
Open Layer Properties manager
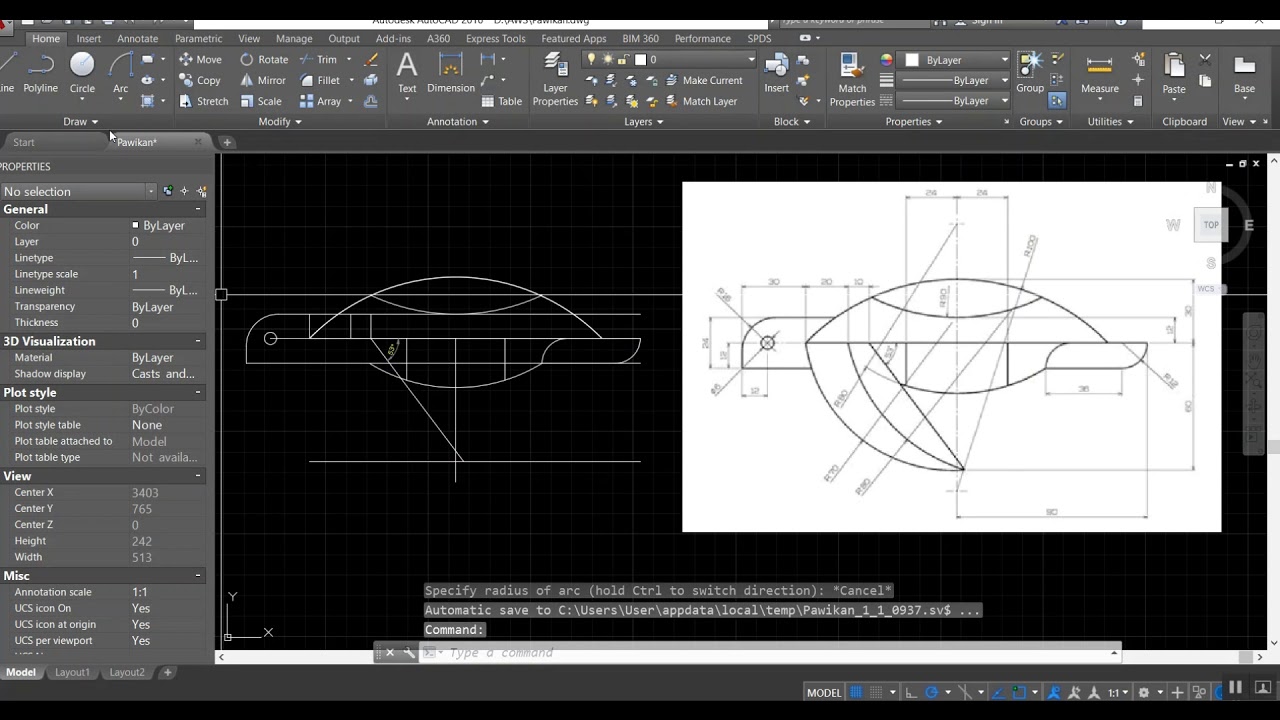pyautogui.click(x=555, y=79)
